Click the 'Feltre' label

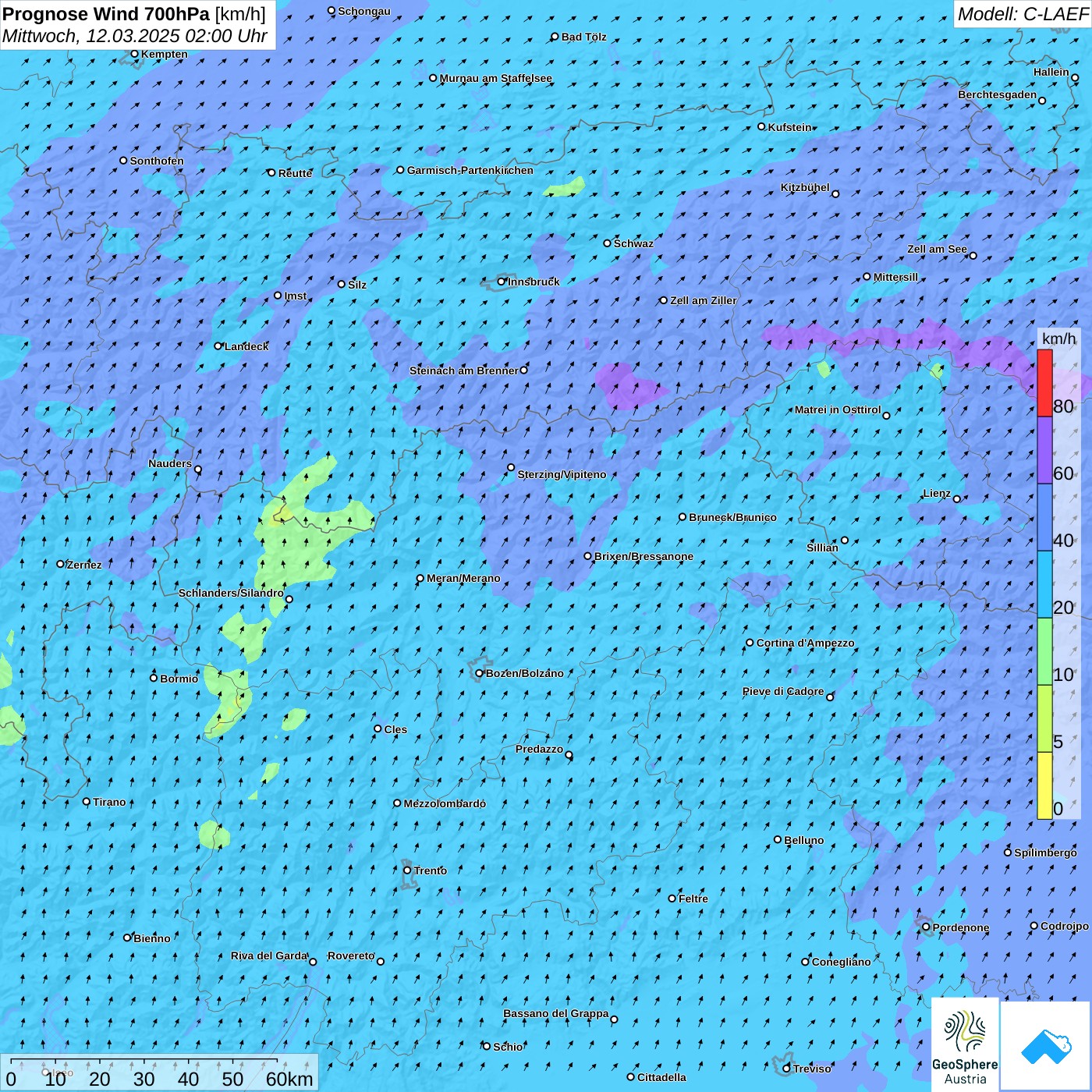[x=693, y=899]
